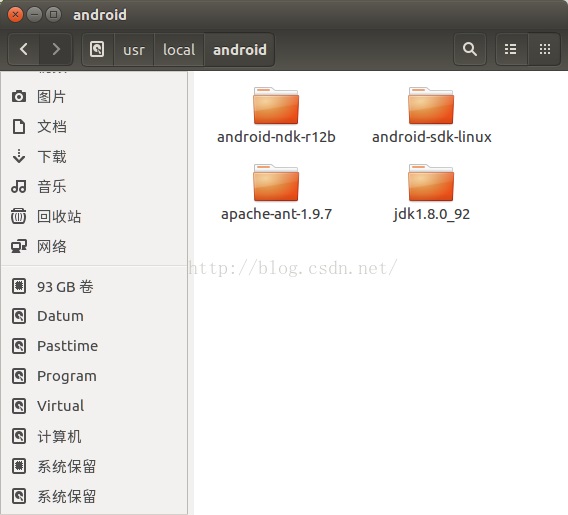Maximize the android window

click(x=54, y=15)
